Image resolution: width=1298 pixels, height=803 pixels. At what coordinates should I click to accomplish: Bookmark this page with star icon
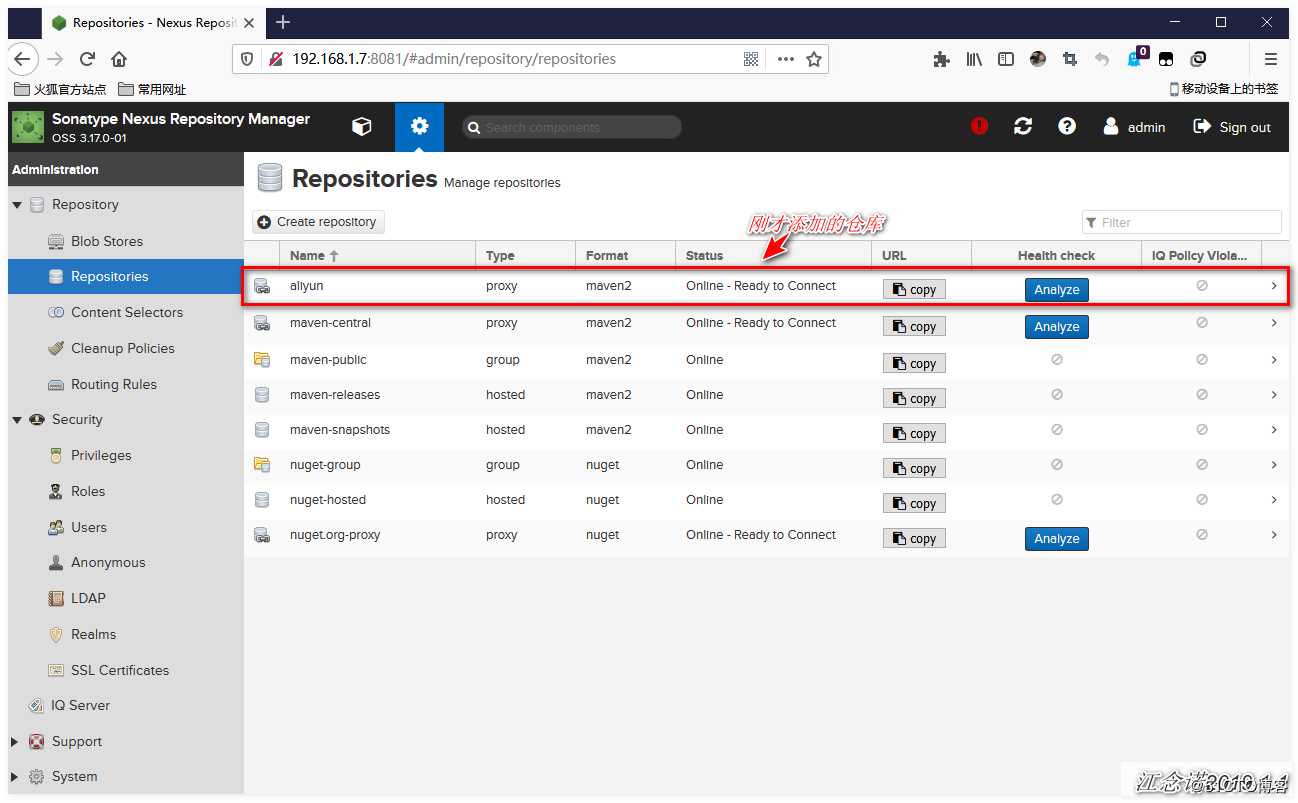coord(814,59)
